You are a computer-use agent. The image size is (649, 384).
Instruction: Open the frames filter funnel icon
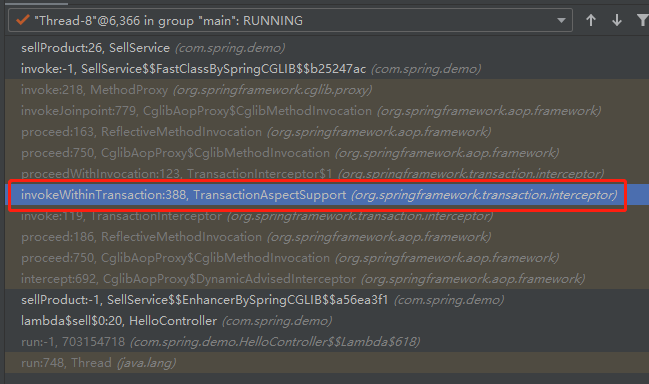pyautogui.click(x=643, y=20)
